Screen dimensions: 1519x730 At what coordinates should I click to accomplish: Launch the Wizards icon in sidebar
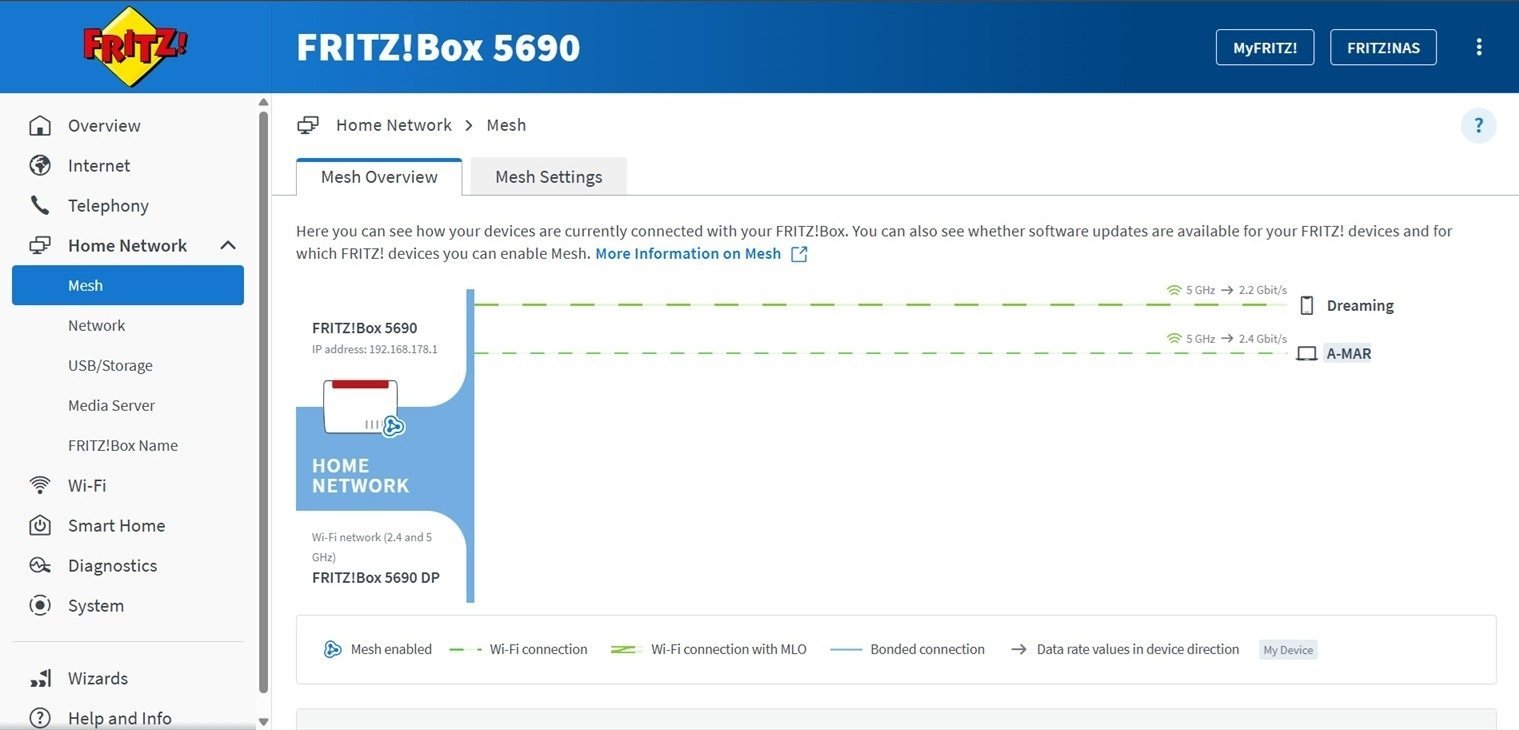[40, 679]
